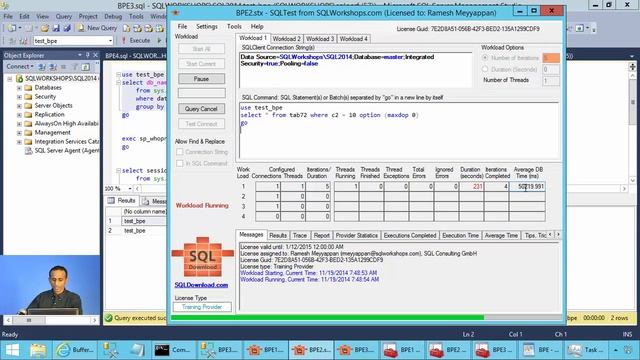The height and width of the screenshot is (360, 640).
Task: Click Object Explorer connect server icon
Action: (42, 67)
